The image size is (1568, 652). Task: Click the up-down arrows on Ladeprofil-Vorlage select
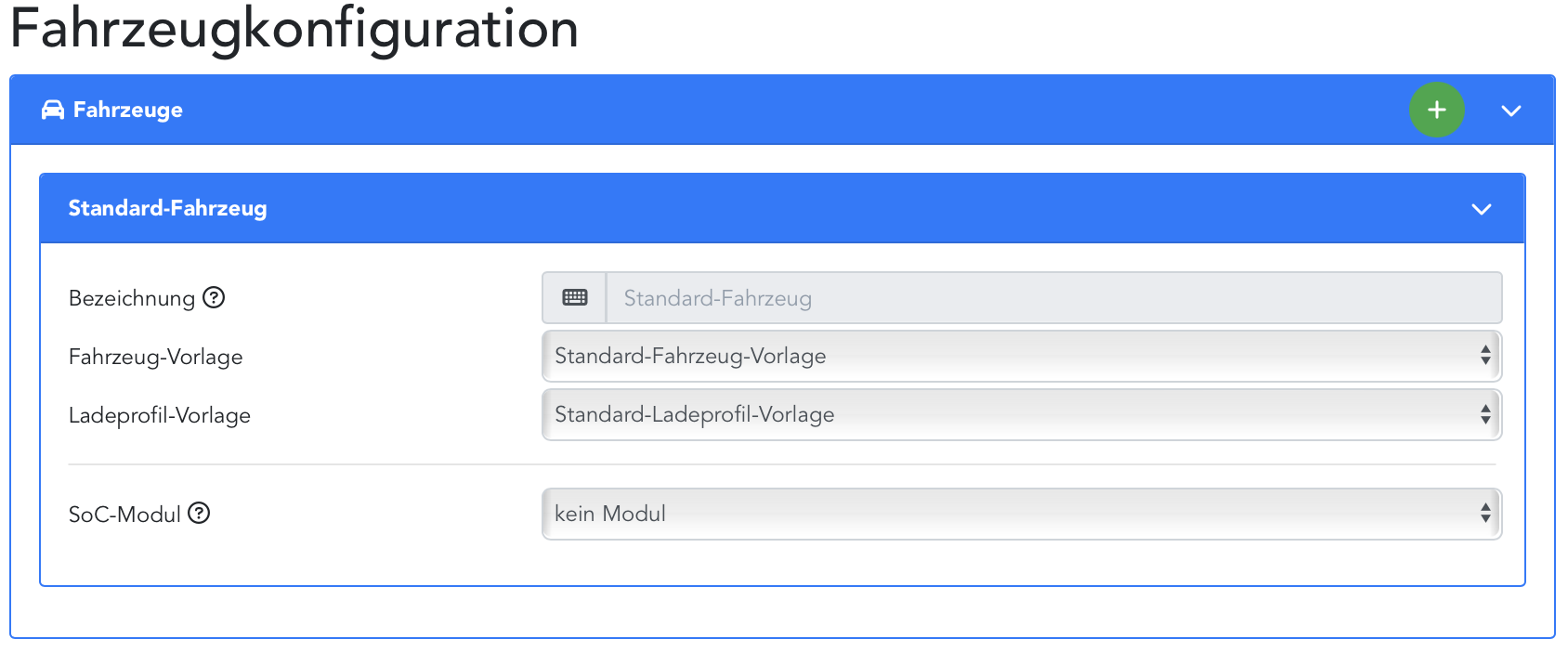(x=1485, y=414)
